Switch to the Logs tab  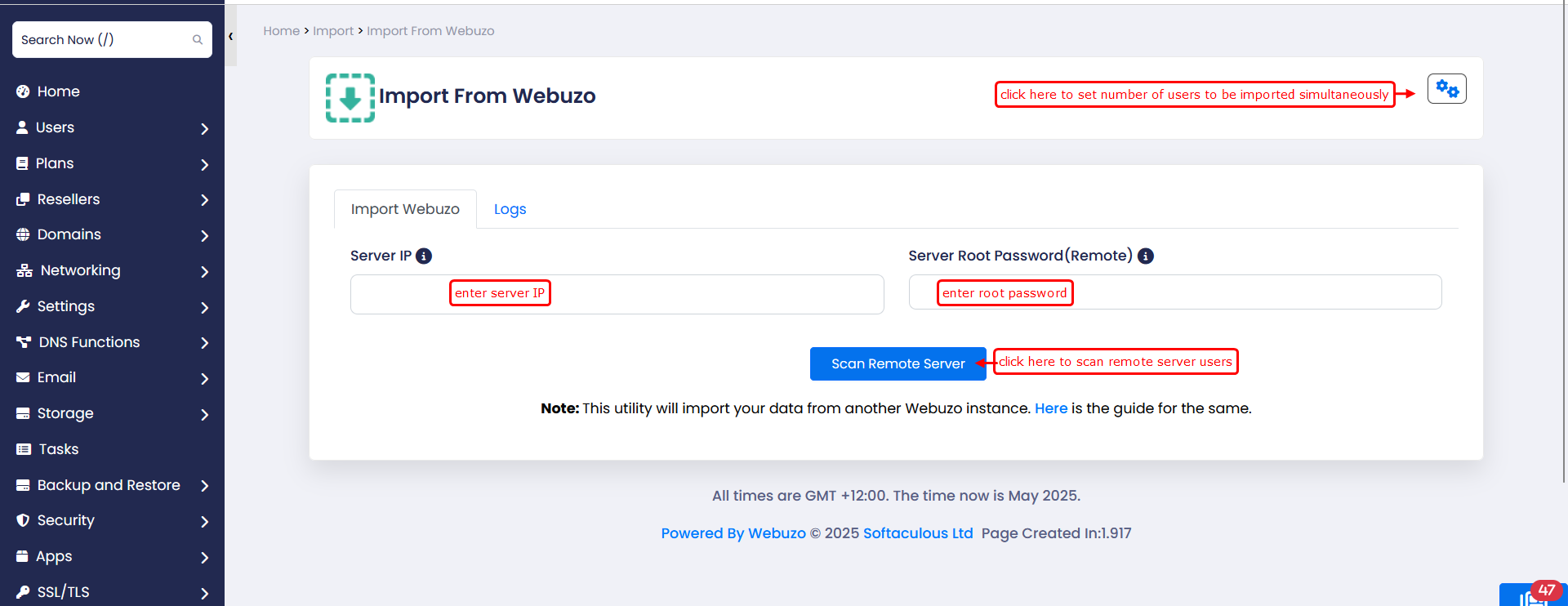point(510,209)
